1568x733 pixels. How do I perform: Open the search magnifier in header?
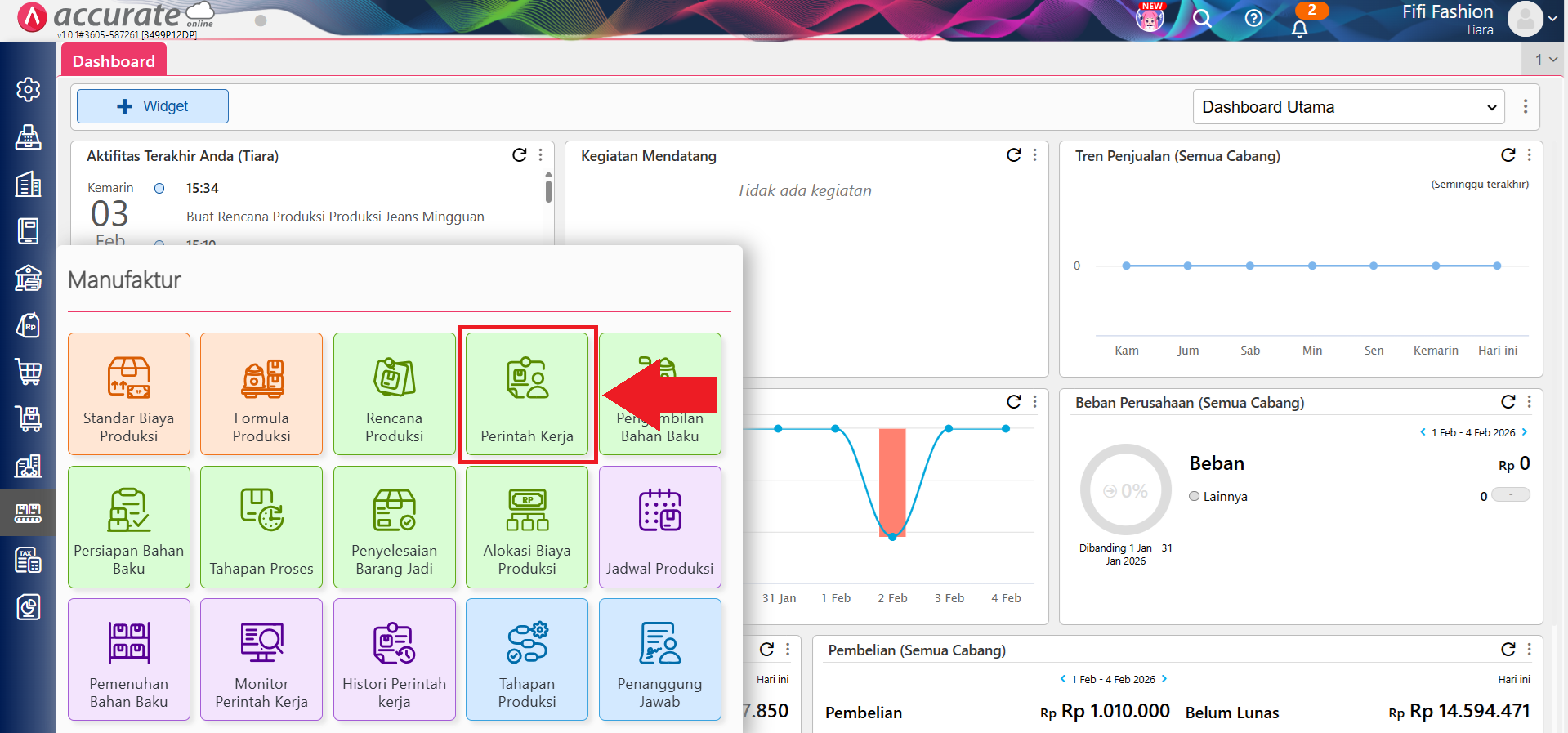[1202, 18]
